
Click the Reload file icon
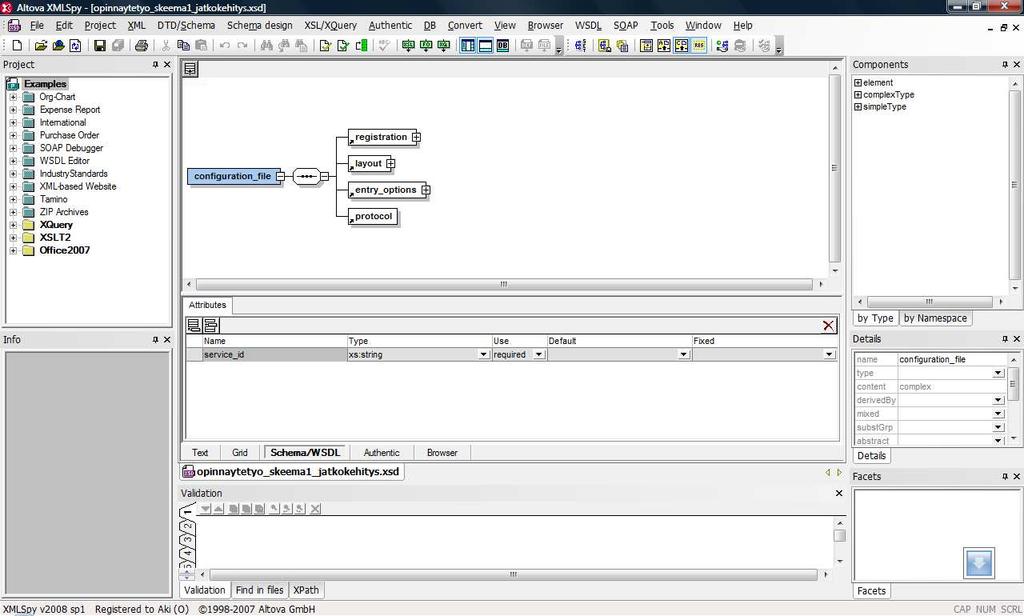point(76,46)
